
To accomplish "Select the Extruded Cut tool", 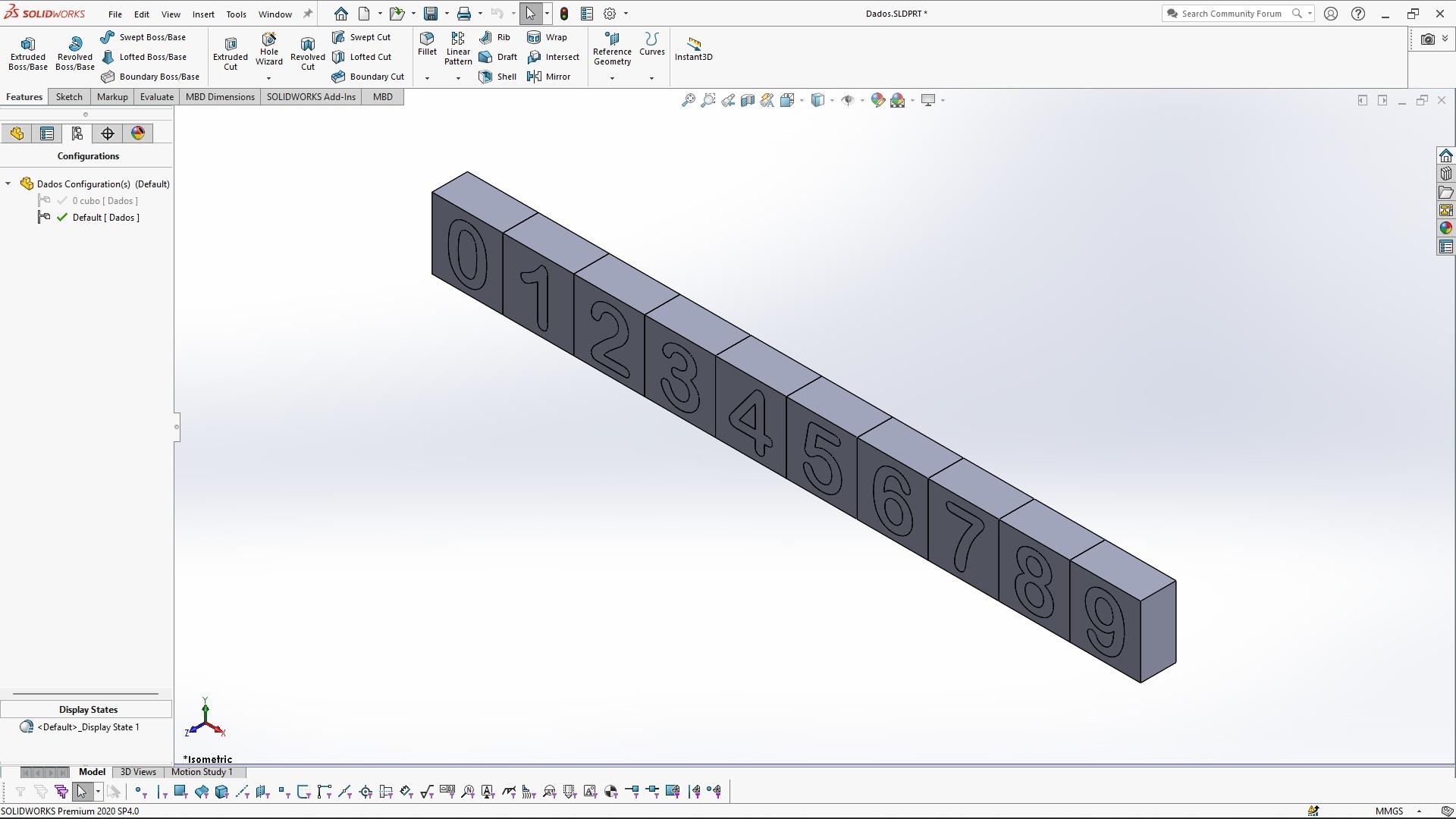I will (231, 53).
